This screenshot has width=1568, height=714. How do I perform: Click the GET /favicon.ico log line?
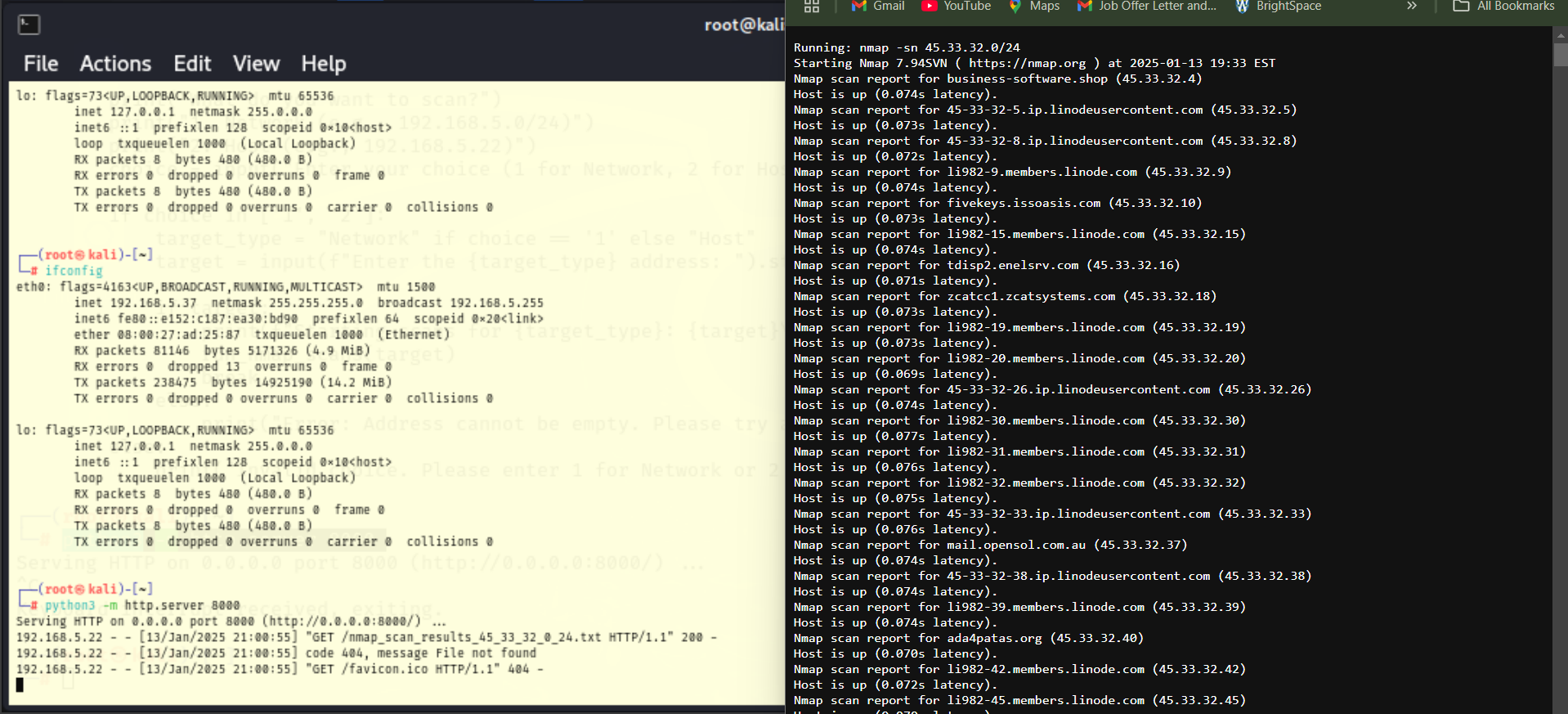(x=280, y=669)
